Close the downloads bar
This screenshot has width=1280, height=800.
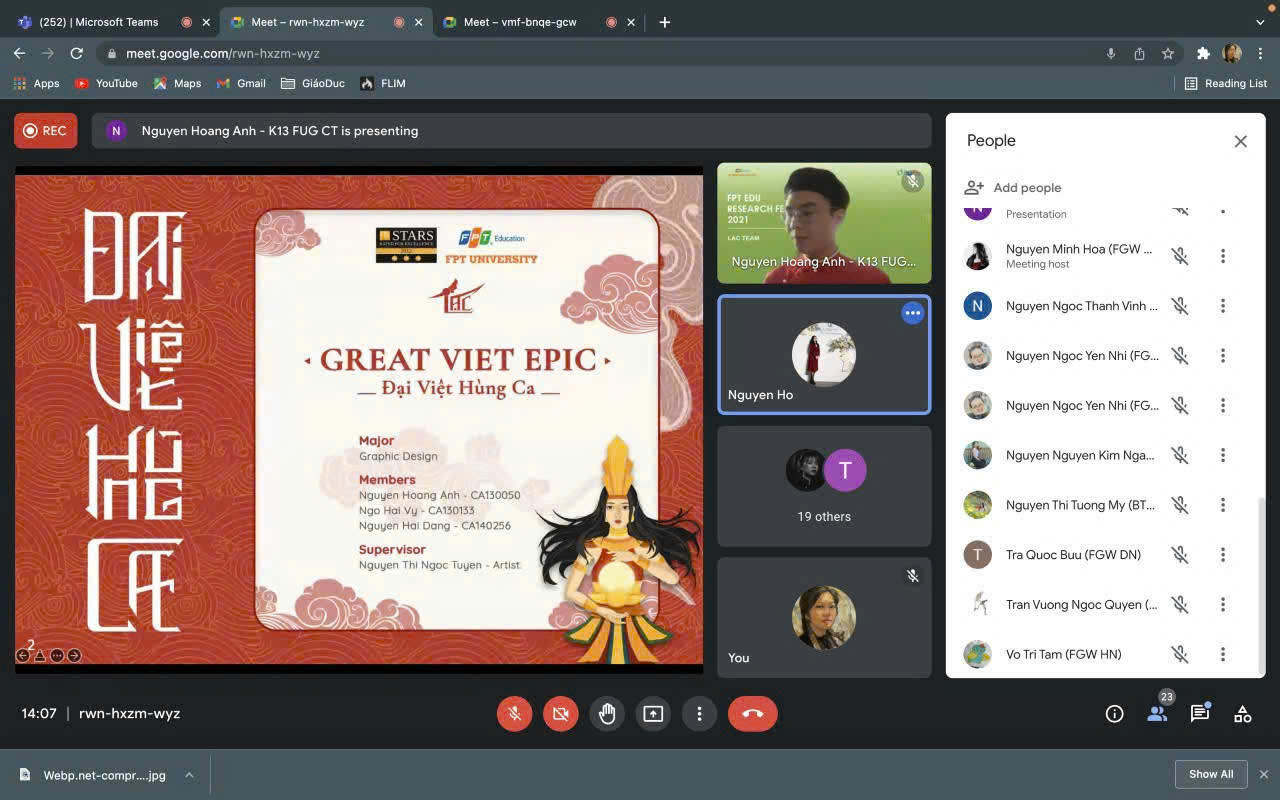click(x=1264, y=774)
